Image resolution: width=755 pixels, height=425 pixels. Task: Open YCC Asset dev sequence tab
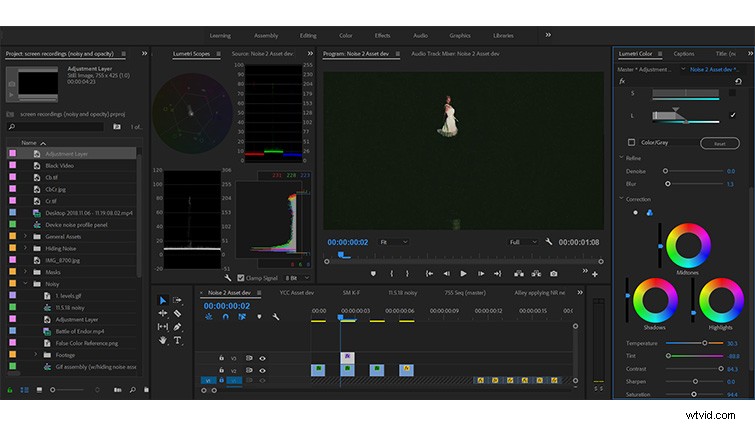pyautogui.click(x=297, y=293)
